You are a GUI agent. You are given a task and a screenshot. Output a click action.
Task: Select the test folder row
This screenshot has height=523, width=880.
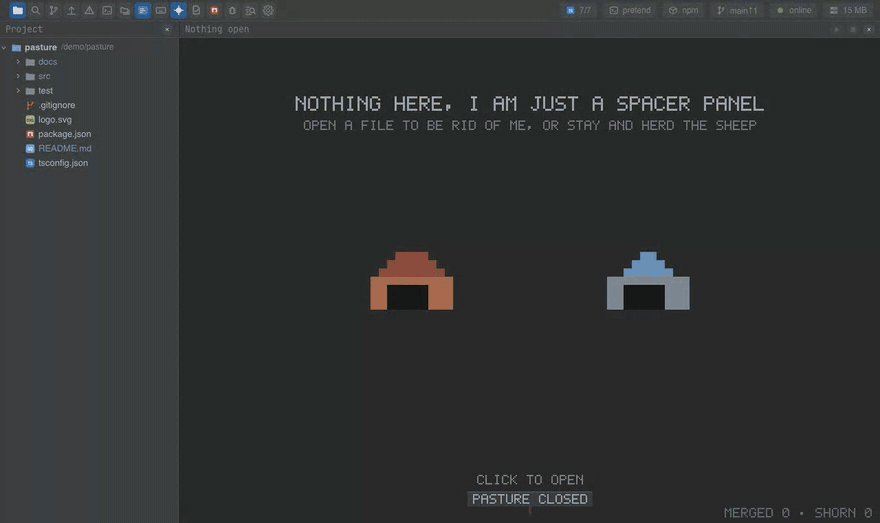pyautogui.click(x=89, y=90)
